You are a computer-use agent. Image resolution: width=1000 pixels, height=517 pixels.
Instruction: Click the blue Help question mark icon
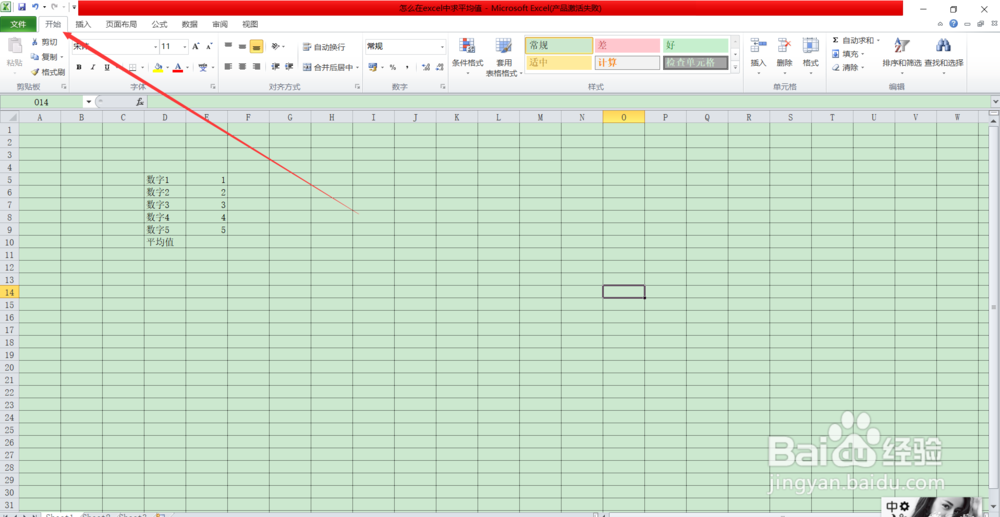(953, 24)
